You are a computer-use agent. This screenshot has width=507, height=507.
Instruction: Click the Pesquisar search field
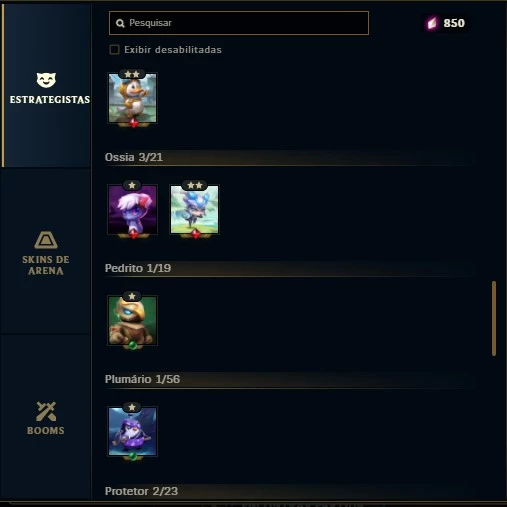[x=239, y=23]
